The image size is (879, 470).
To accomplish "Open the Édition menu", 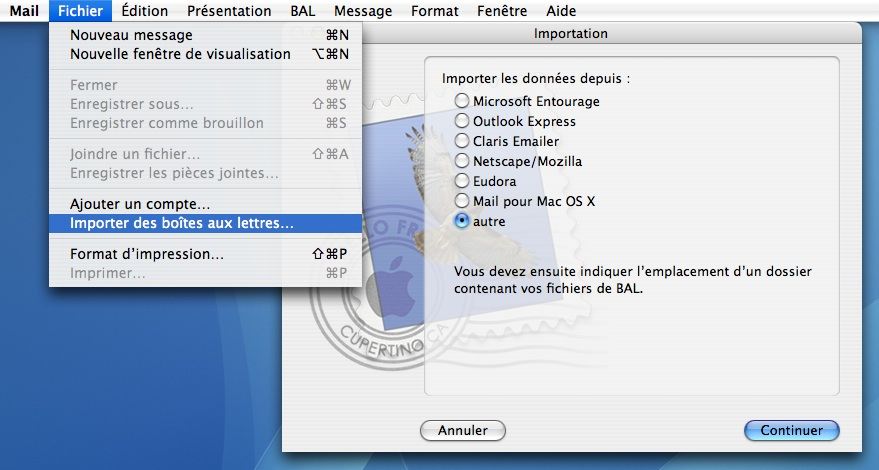I will (145, 11).
